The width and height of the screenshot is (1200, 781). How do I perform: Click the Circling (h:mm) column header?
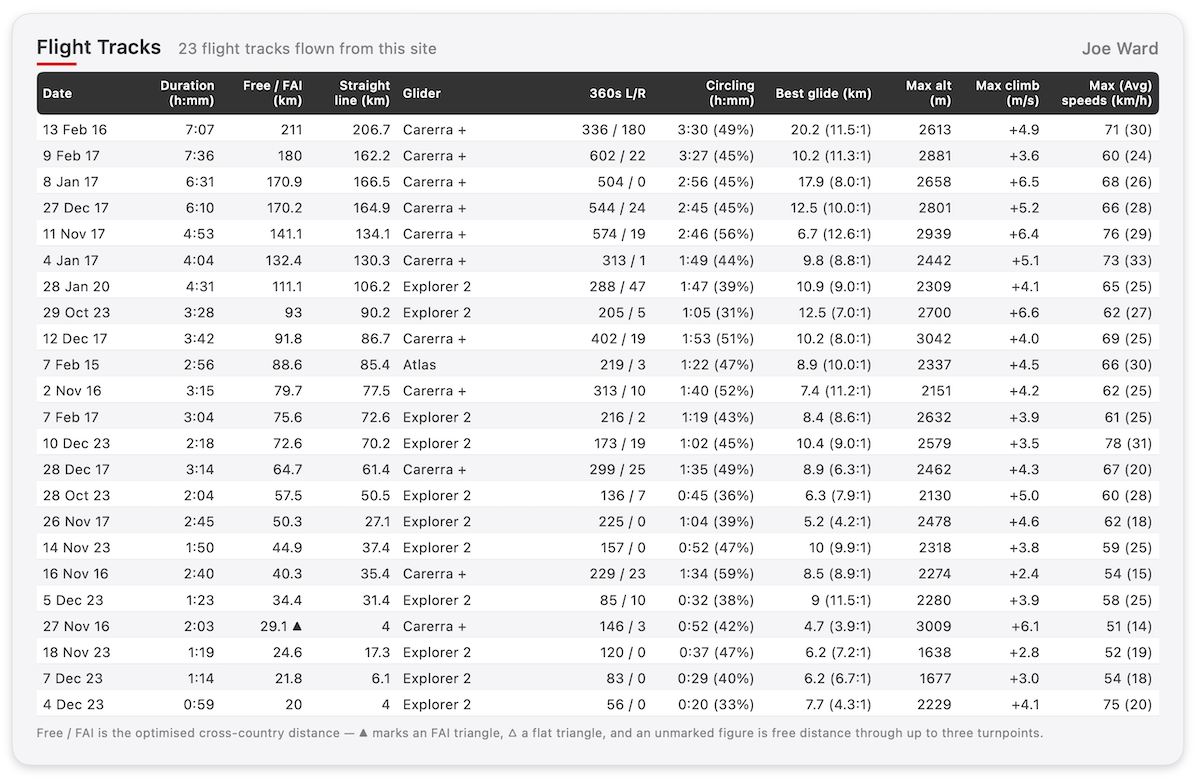click(730, 93)
